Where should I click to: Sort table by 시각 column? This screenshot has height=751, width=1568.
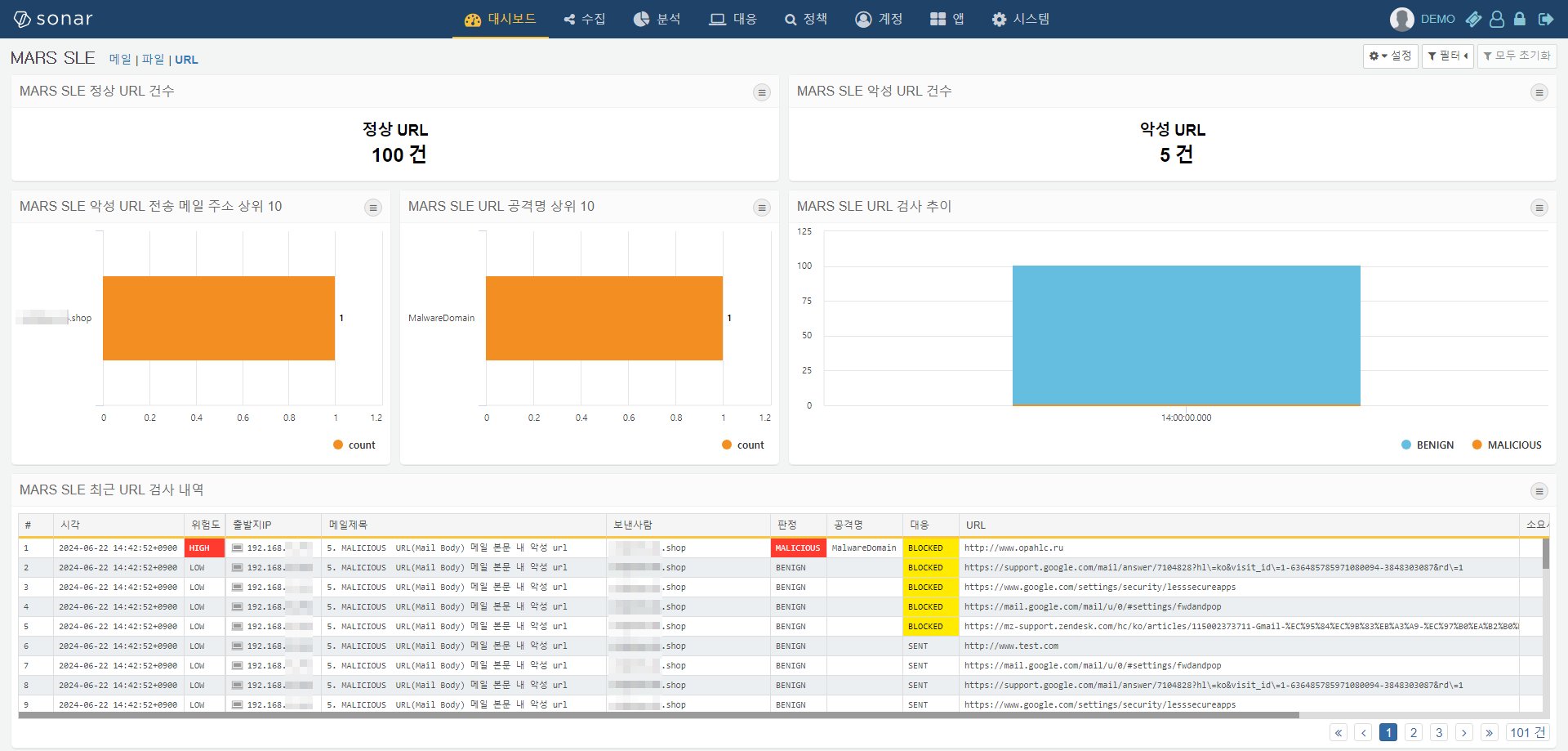(x=118, y=525)
